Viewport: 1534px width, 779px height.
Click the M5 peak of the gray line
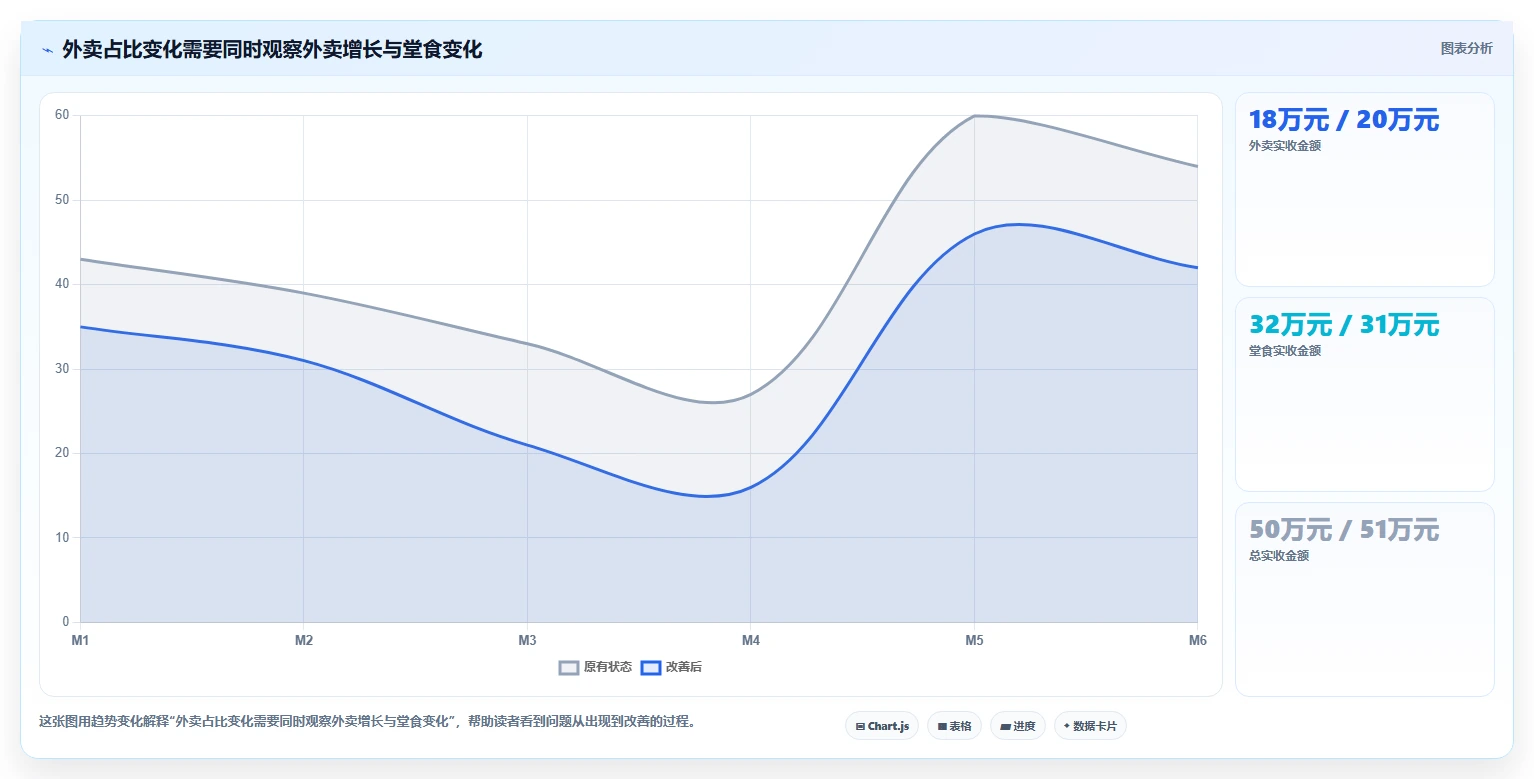click(x=974, y=116)
